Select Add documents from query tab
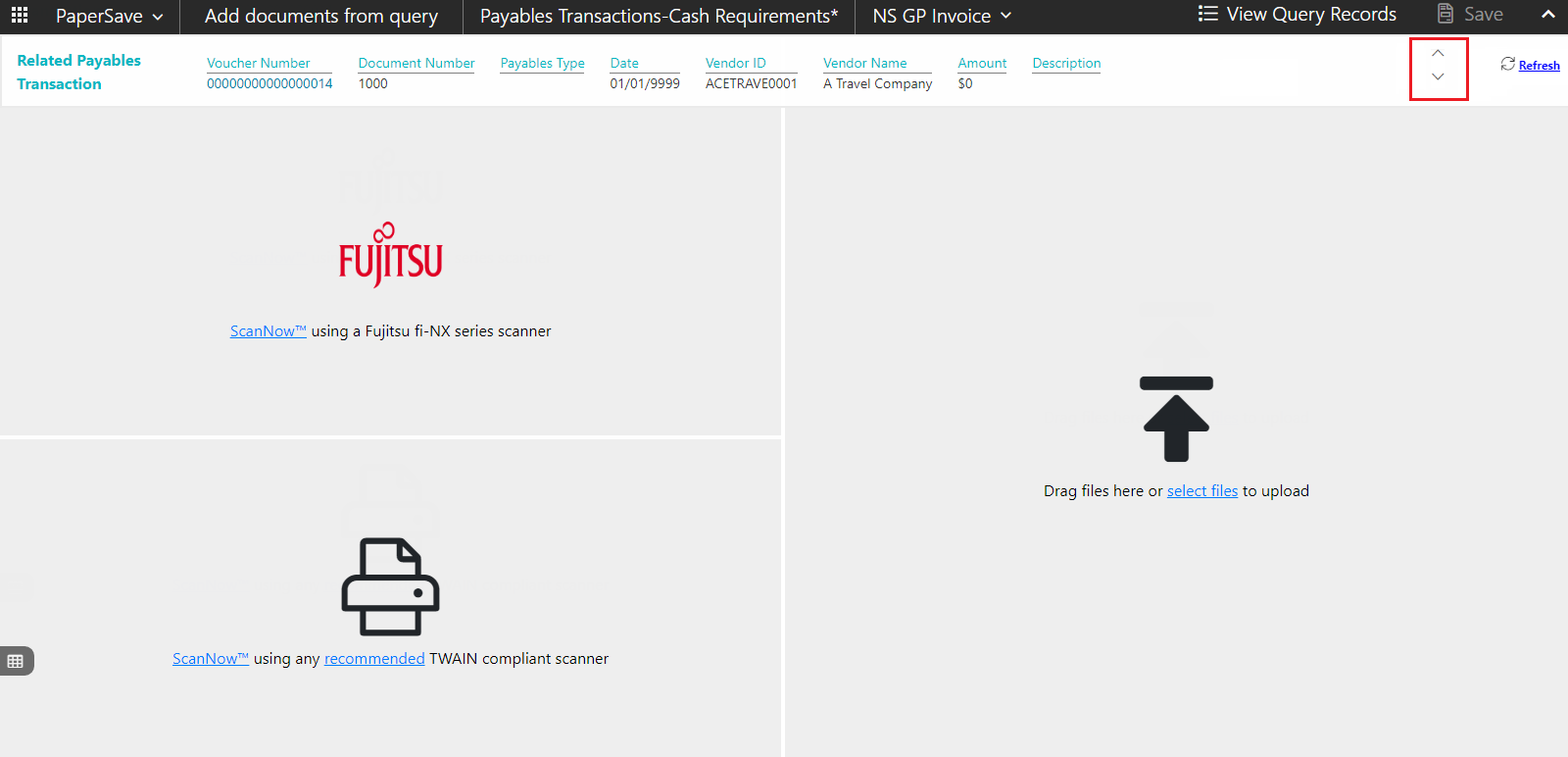Screen dimensions: 1568x757 point(320,17)
